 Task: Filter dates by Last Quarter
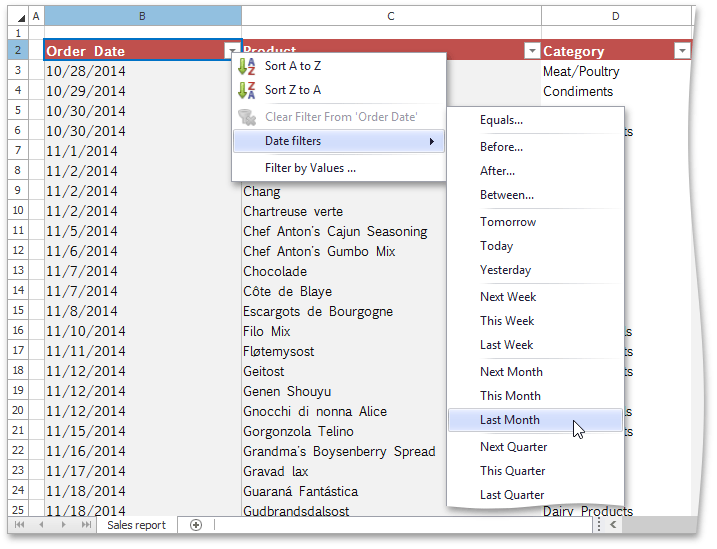[x=535, y=495]
